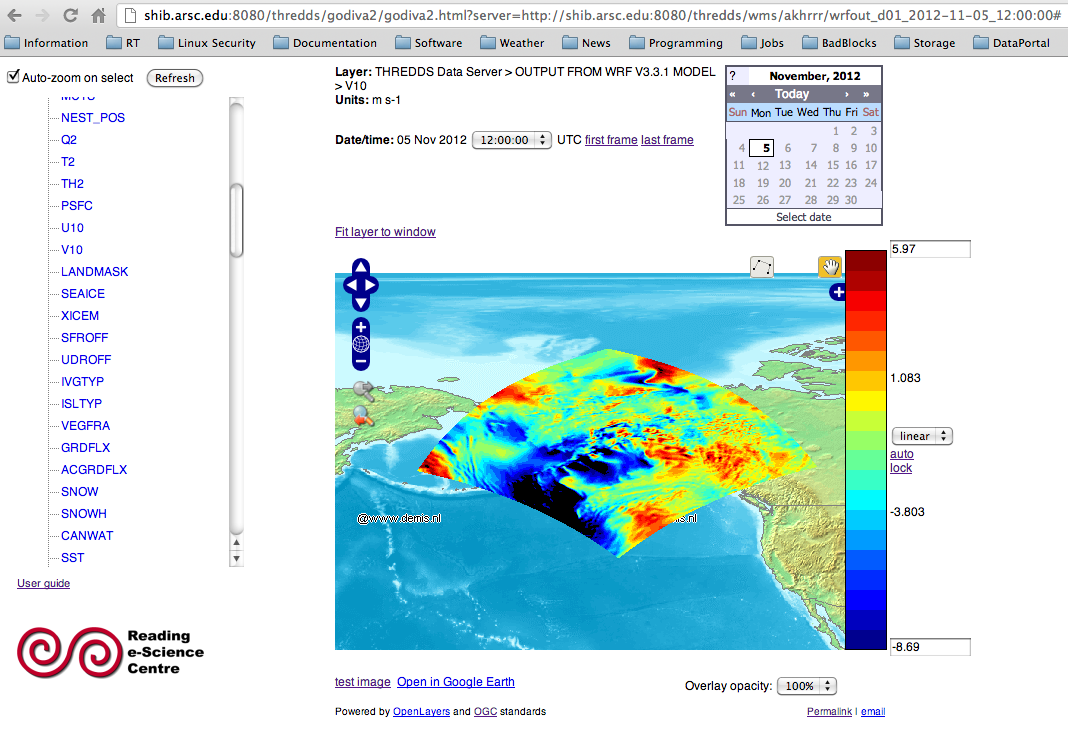Toggle the Auto-zoom on select checkbox
Viewport: 1068px width, 732px height.
tap(14, 77)
